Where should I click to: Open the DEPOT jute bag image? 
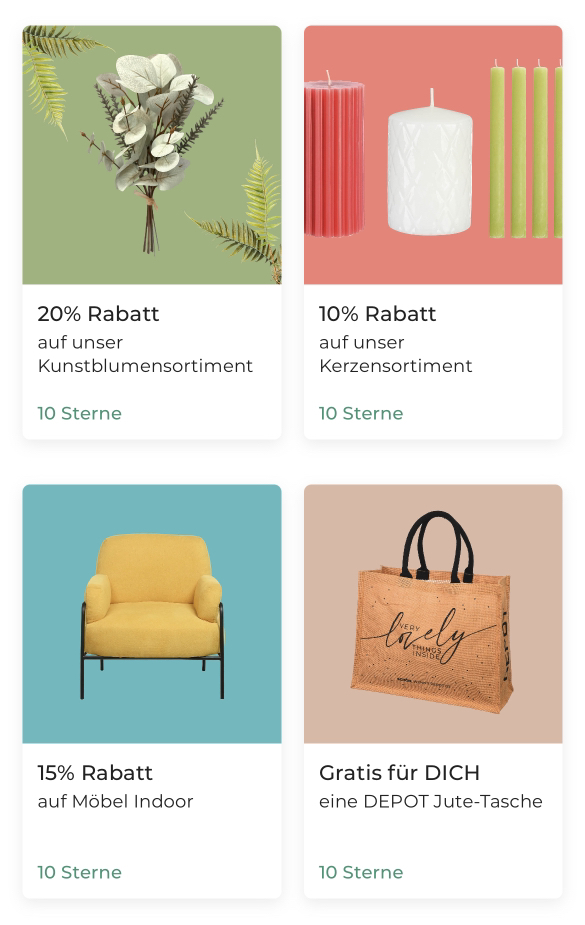433,614
